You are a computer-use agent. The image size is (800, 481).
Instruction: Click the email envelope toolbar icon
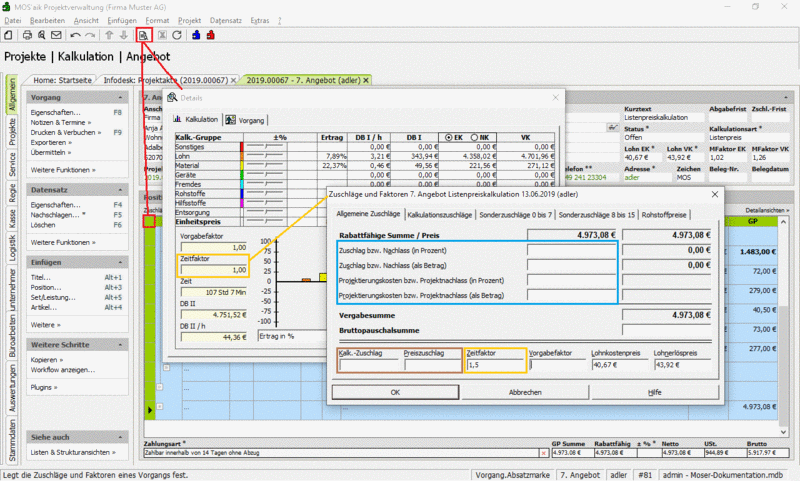click(56, 35)
